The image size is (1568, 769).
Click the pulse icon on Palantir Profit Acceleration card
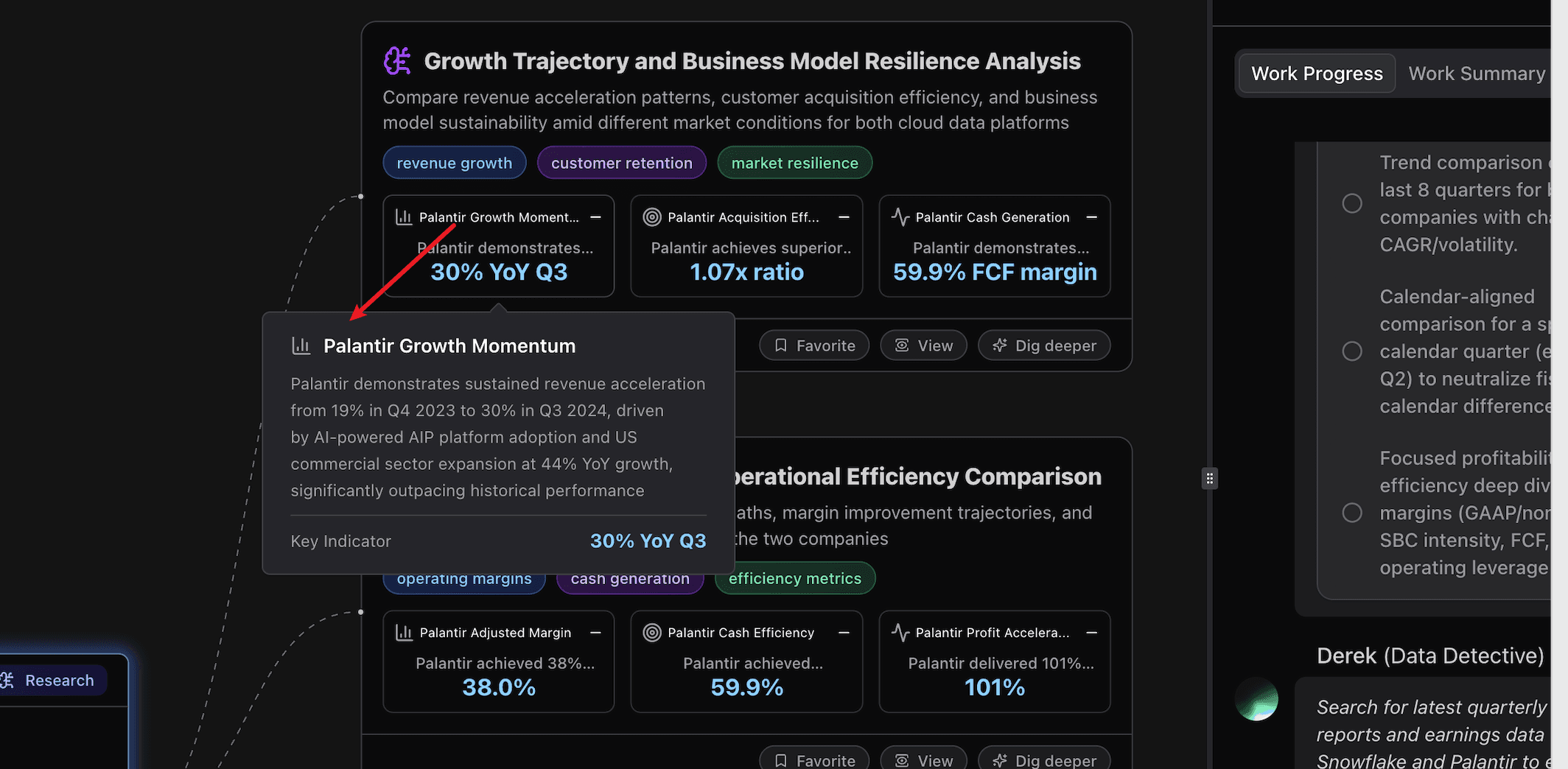(x=900, y=633)
